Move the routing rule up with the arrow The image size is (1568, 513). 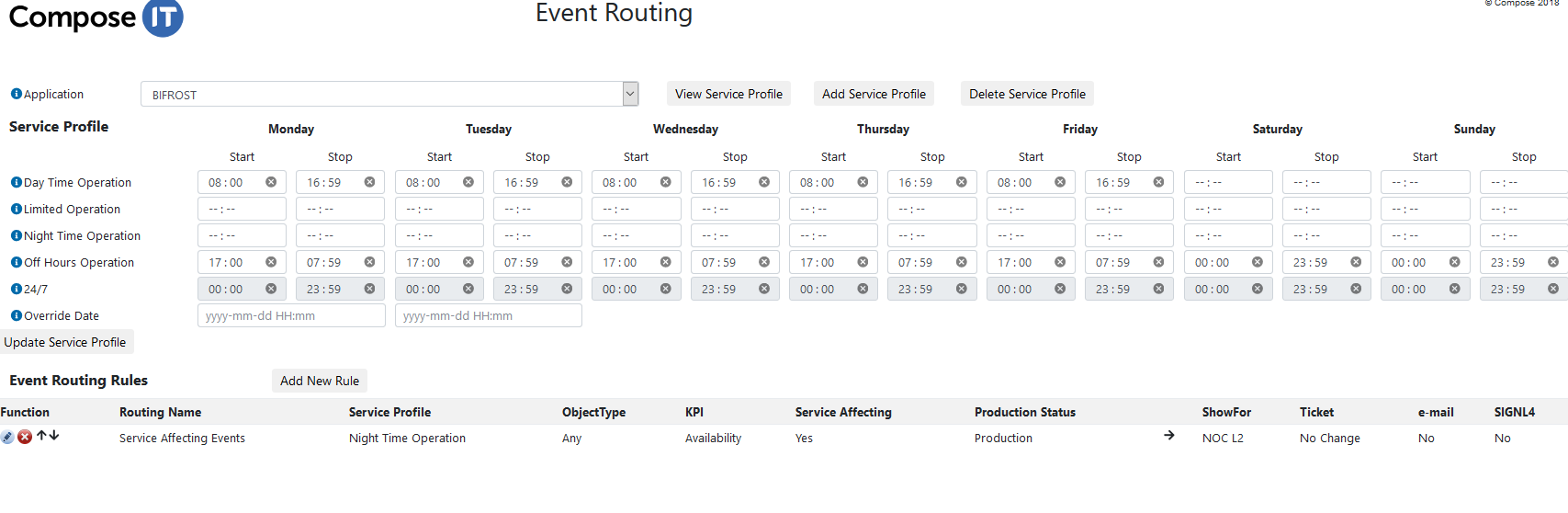click(41, 436)
